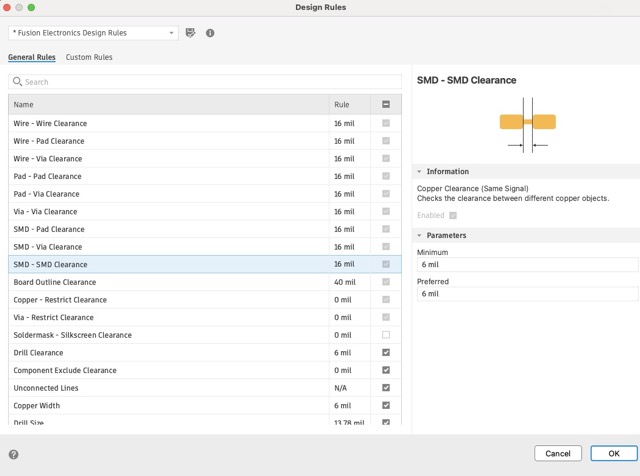Click the Cancel button

coord(558,453)
